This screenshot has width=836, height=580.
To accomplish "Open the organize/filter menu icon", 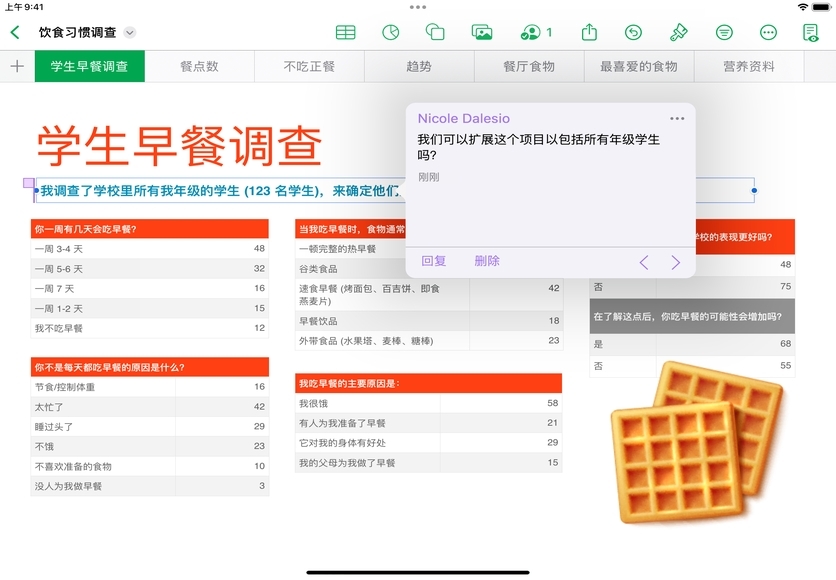I will click(724, 32).
